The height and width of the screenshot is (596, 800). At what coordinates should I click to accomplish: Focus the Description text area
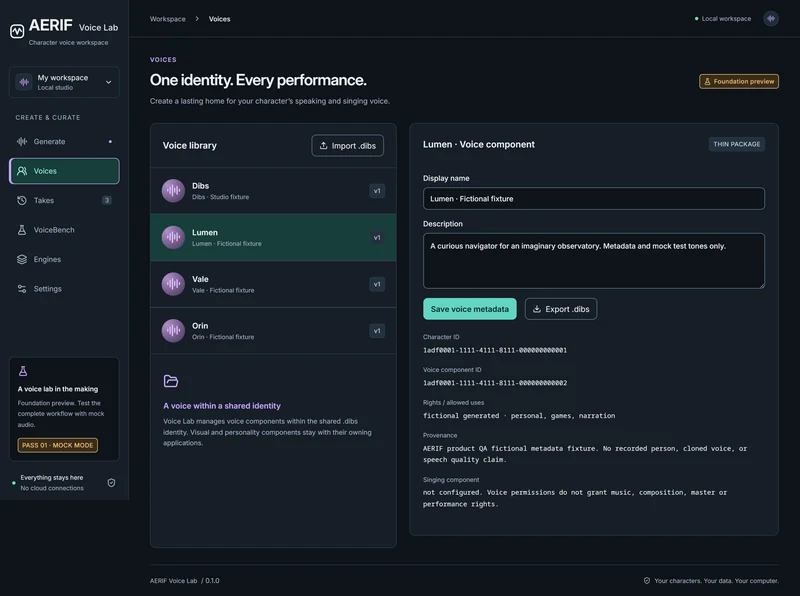click(x=593, y=261)
